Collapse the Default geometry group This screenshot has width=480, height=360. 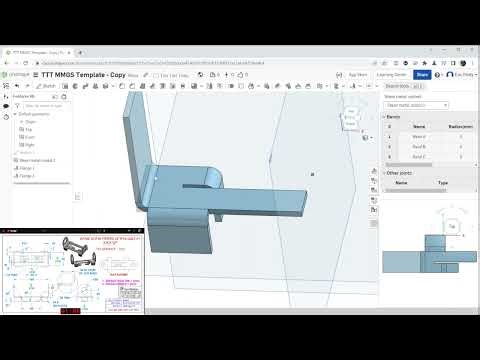coord(15,114)
